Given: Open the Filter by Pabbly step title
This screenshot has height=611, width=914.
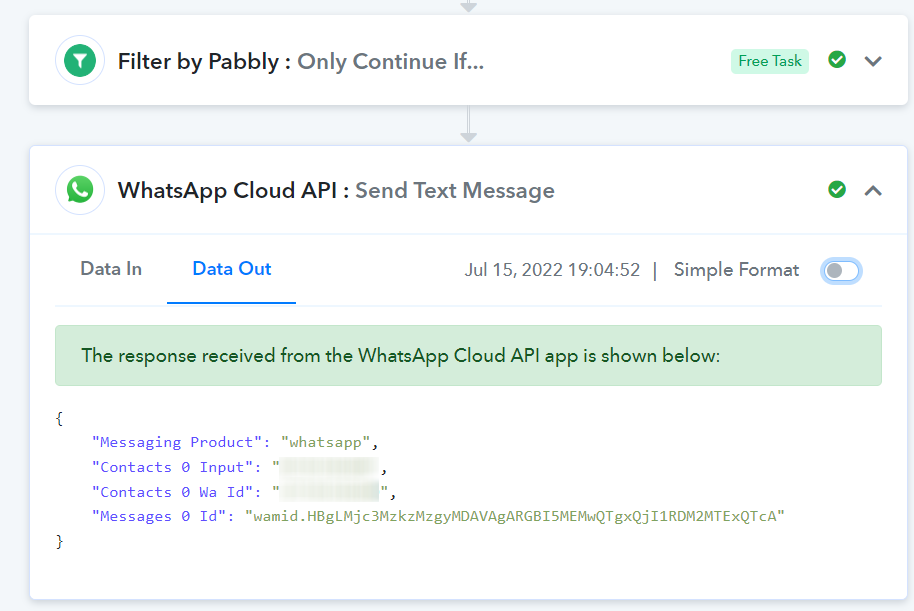Looking at the screenshot, I should pyautogui.click(x=301, y=61).
